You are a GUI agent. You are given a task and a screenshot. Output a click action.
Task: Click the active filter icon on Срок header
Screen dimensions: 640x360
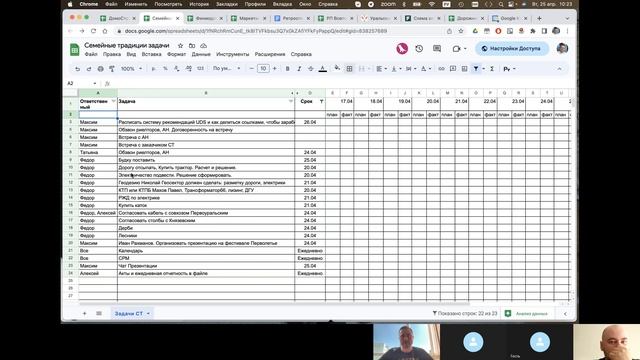coord(321,101)
